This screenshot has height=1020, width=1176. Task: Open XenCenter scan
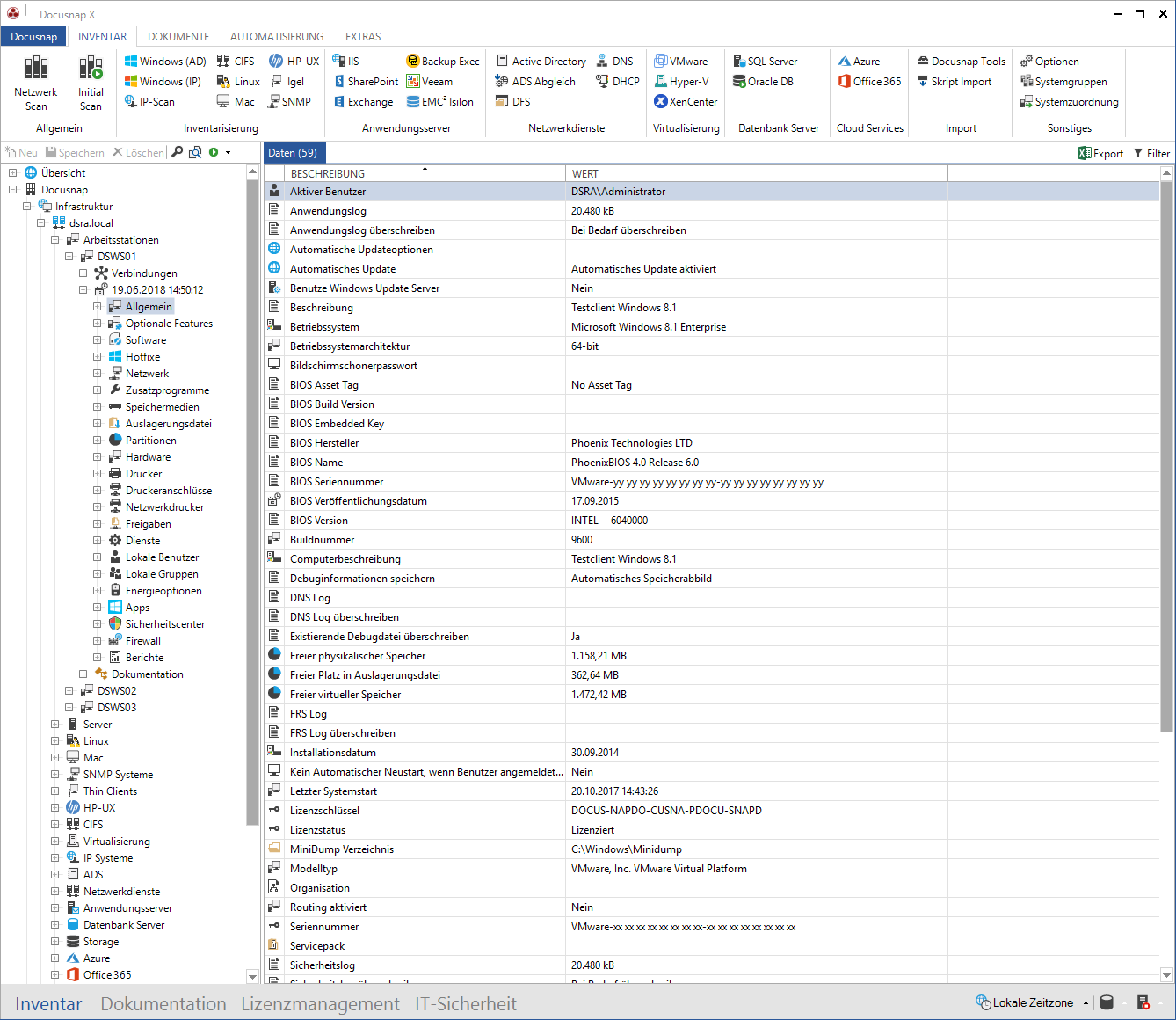tap(686, 101)
